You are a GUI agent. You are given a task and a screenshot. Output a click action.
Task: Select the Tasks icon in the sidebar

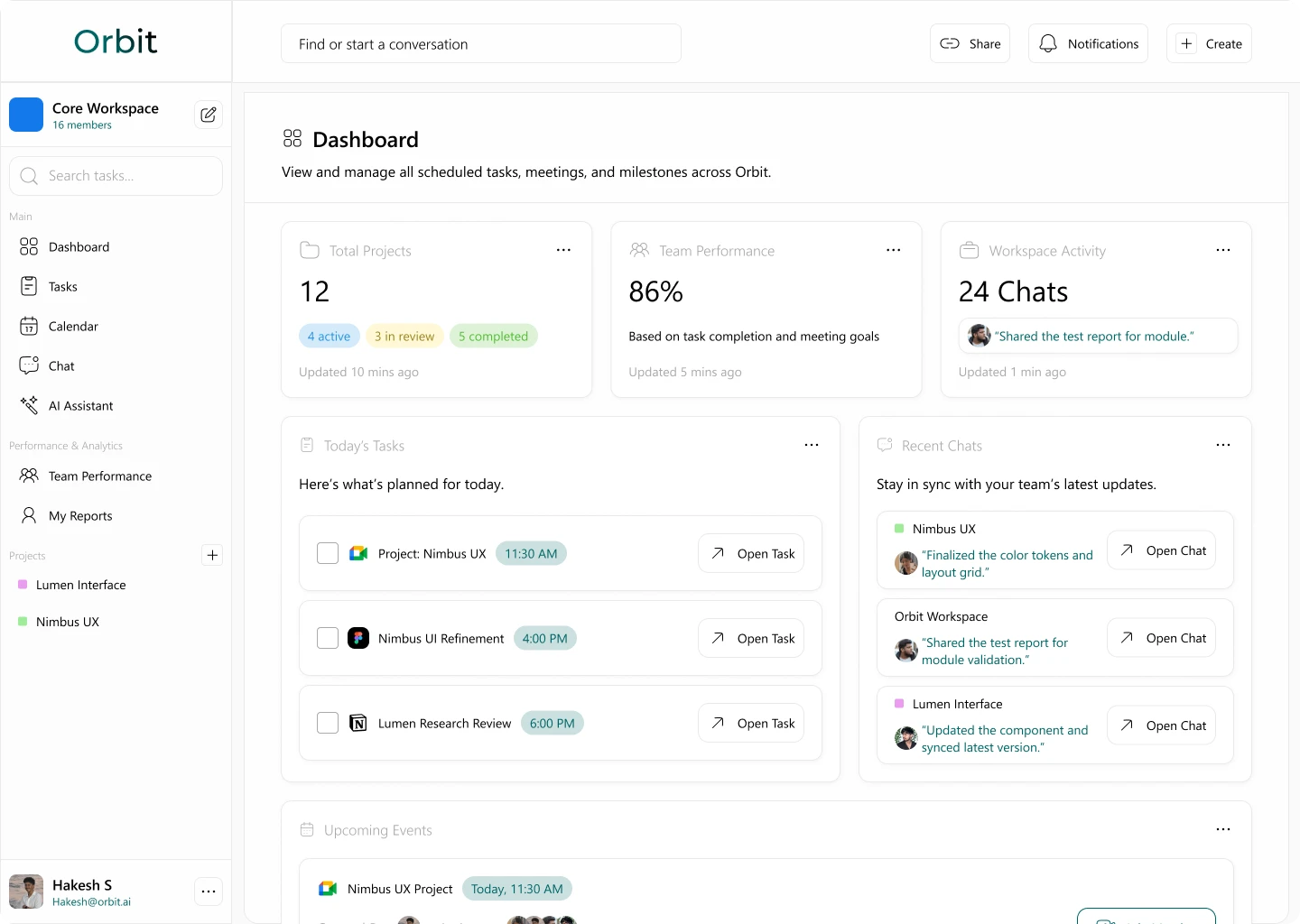(28, 286)
